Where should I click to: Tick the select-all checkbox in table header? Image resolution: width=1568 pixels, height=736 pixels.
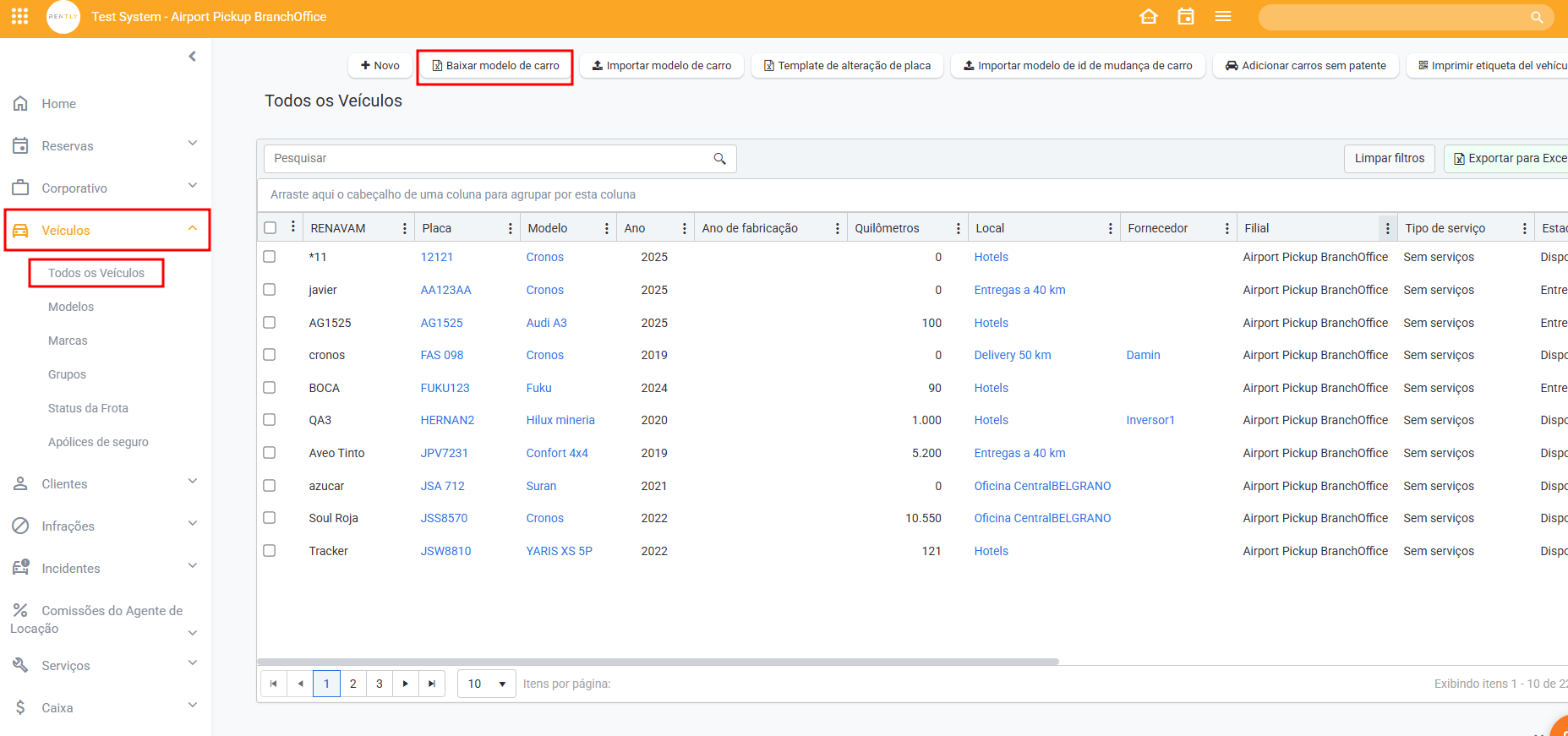click(x=270, y=228)
